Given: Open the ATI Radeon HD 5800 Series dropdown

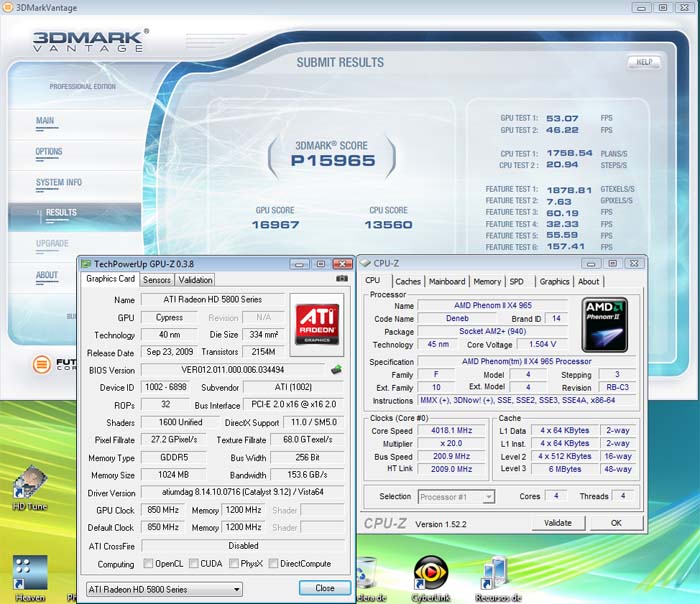Looking at the screenshot, I should pyautogui.click(x=164, y=589).
